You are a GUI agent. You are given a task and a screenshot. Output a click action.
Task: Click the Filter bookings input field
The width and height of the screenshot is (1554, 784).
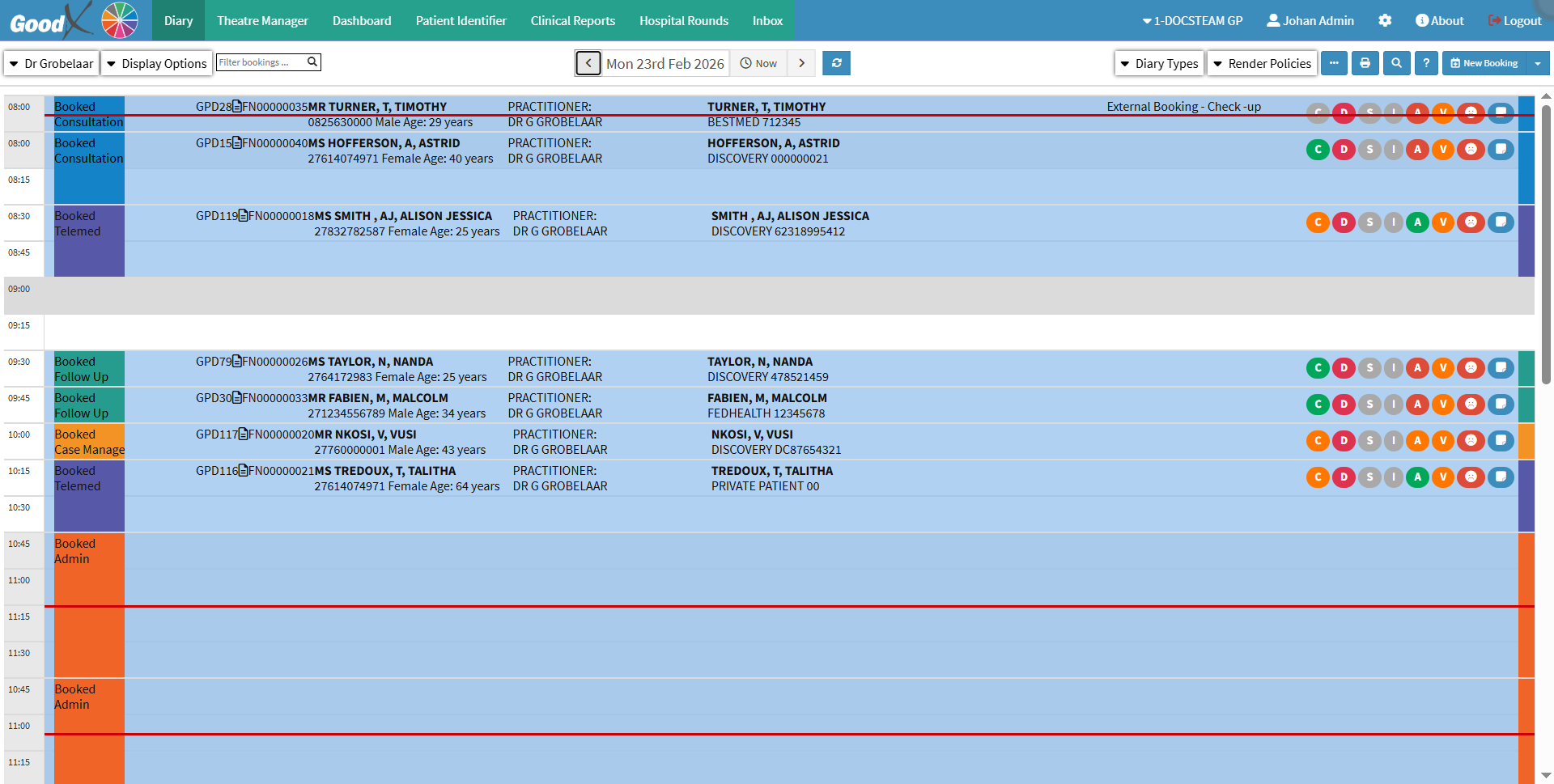coord(261,62)
